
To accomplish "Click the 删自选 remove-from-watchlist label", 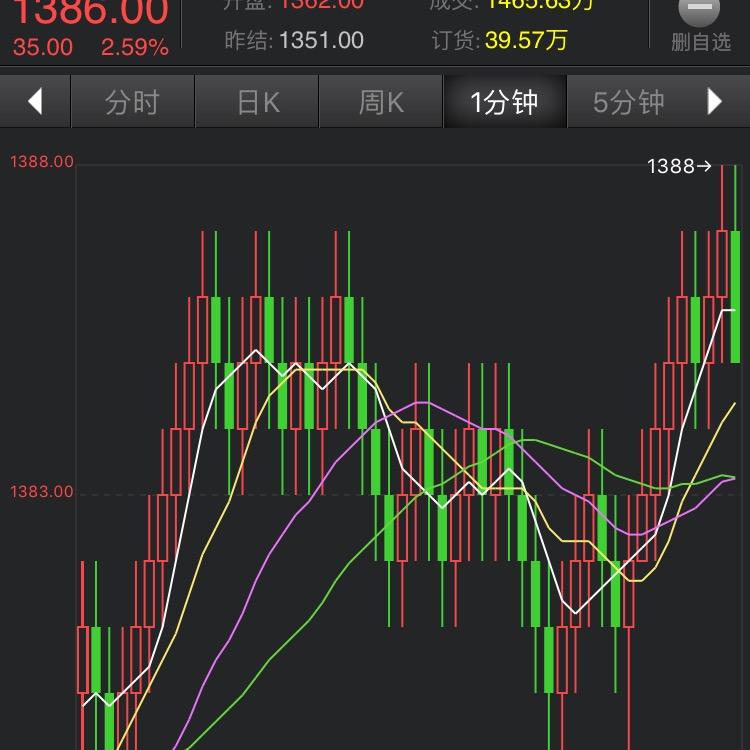I will pyautogui.click(x=700, y=43).
